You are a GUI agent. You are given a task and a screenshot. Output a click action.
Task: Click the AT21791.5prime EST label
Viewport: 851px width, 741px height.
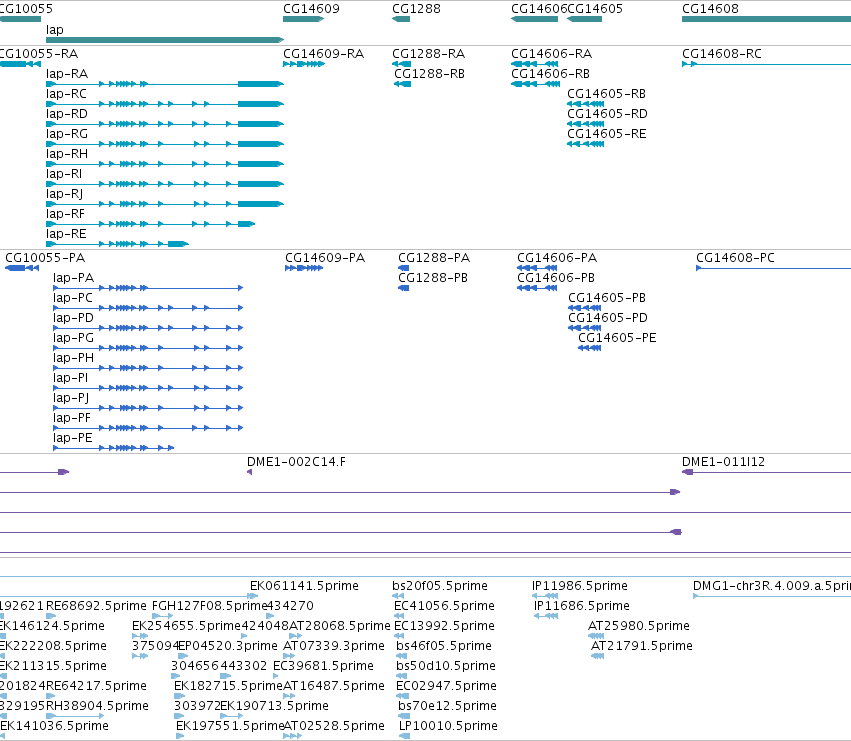(x=642, y=646)
